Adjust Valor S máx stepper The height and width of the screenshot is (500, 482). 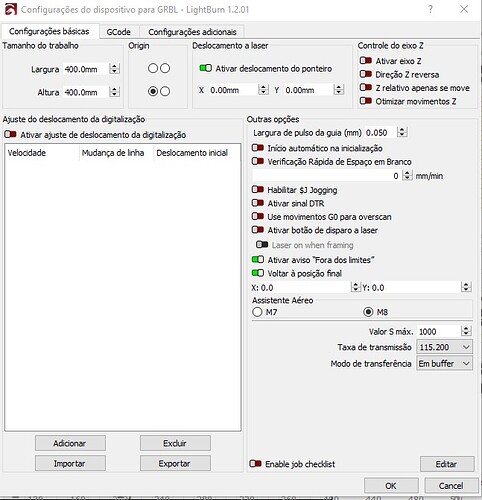coord(466,331)
